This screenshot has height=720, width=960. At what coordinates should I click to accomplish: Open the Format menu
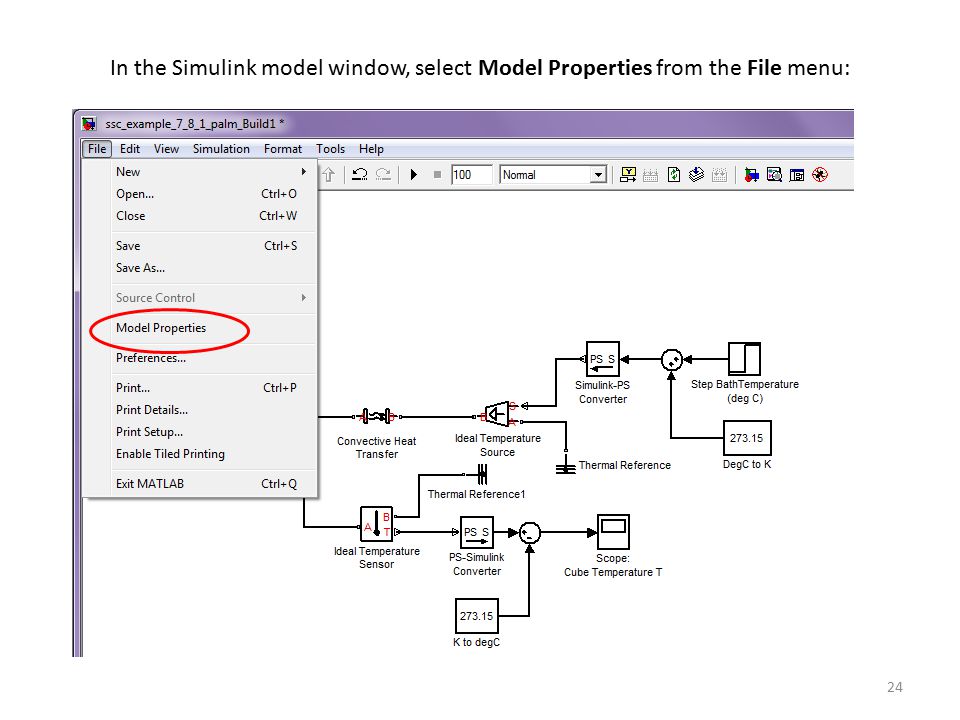[283, 149]
